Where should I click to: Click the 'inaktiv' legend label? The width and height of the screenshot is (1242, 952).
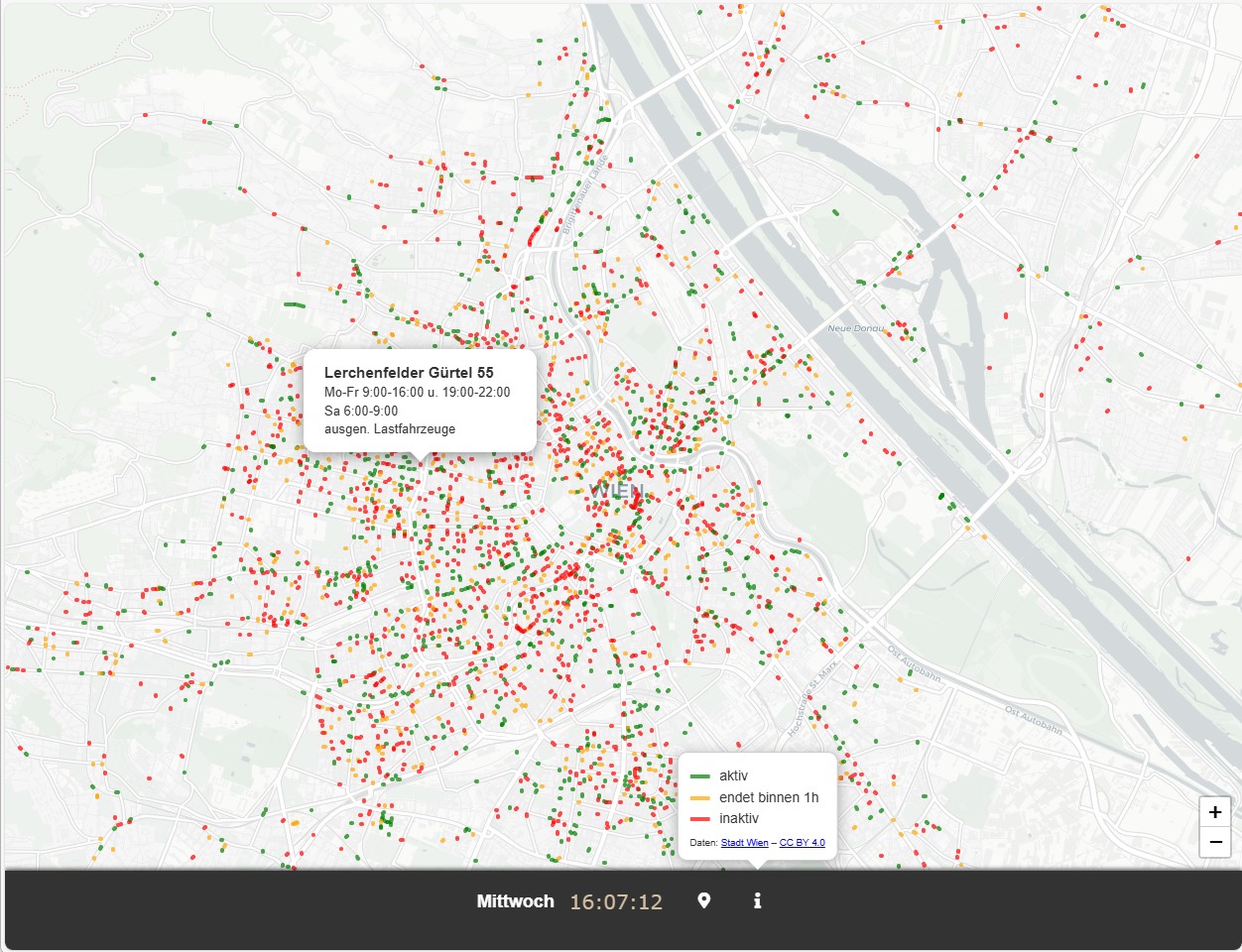739,819
